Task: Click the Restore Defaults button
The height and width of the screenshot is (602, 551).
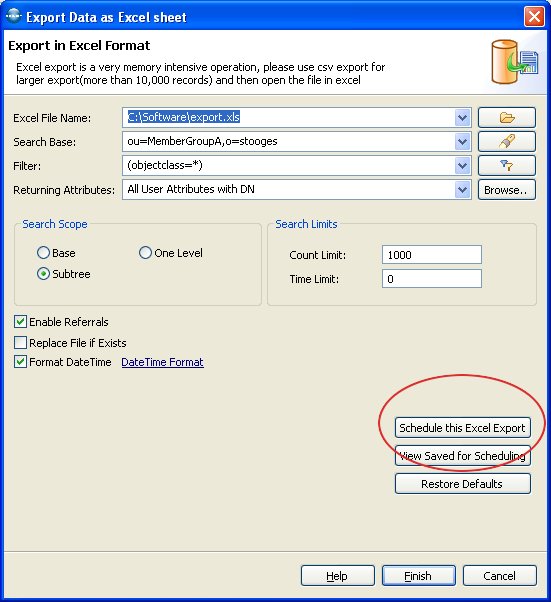Action: [x=463, y=484]
